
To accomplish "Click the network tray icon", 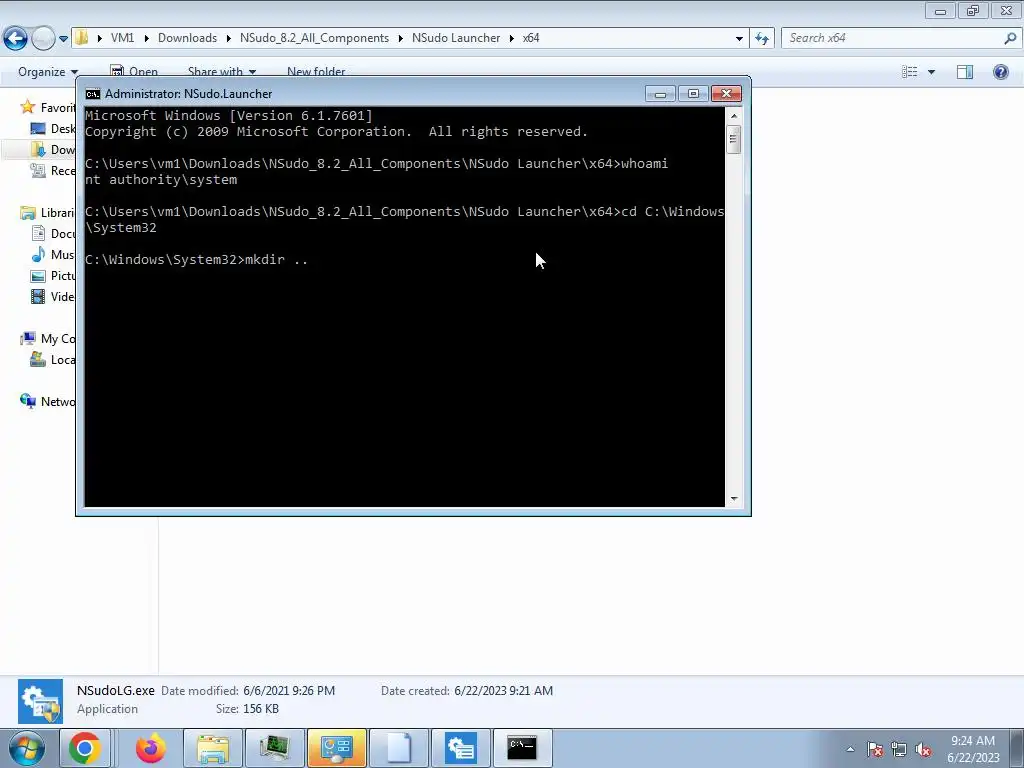I will click(899, 749).
